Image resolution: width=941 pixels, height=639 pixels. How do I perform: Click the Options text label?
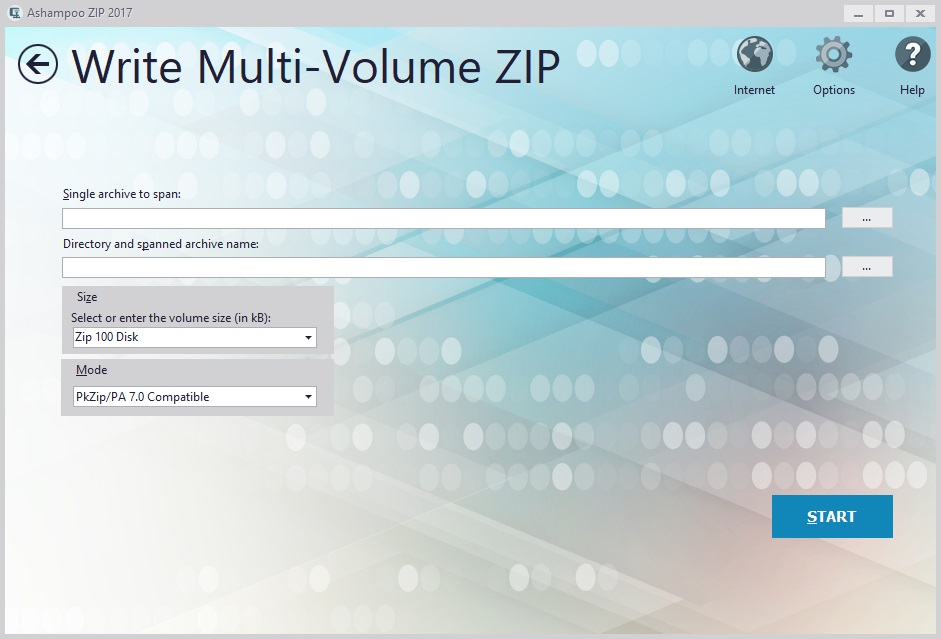pos(833,90)
